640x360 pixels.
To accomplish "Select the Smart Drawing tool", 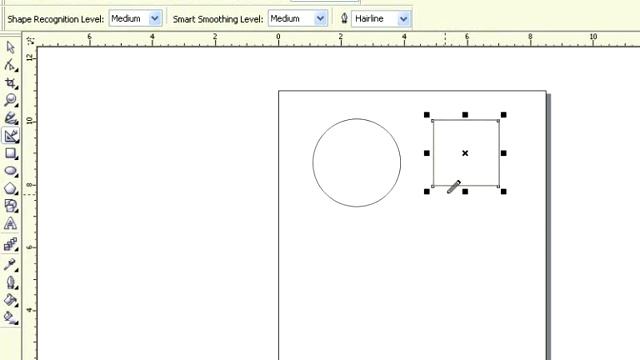I will (10, 136).
